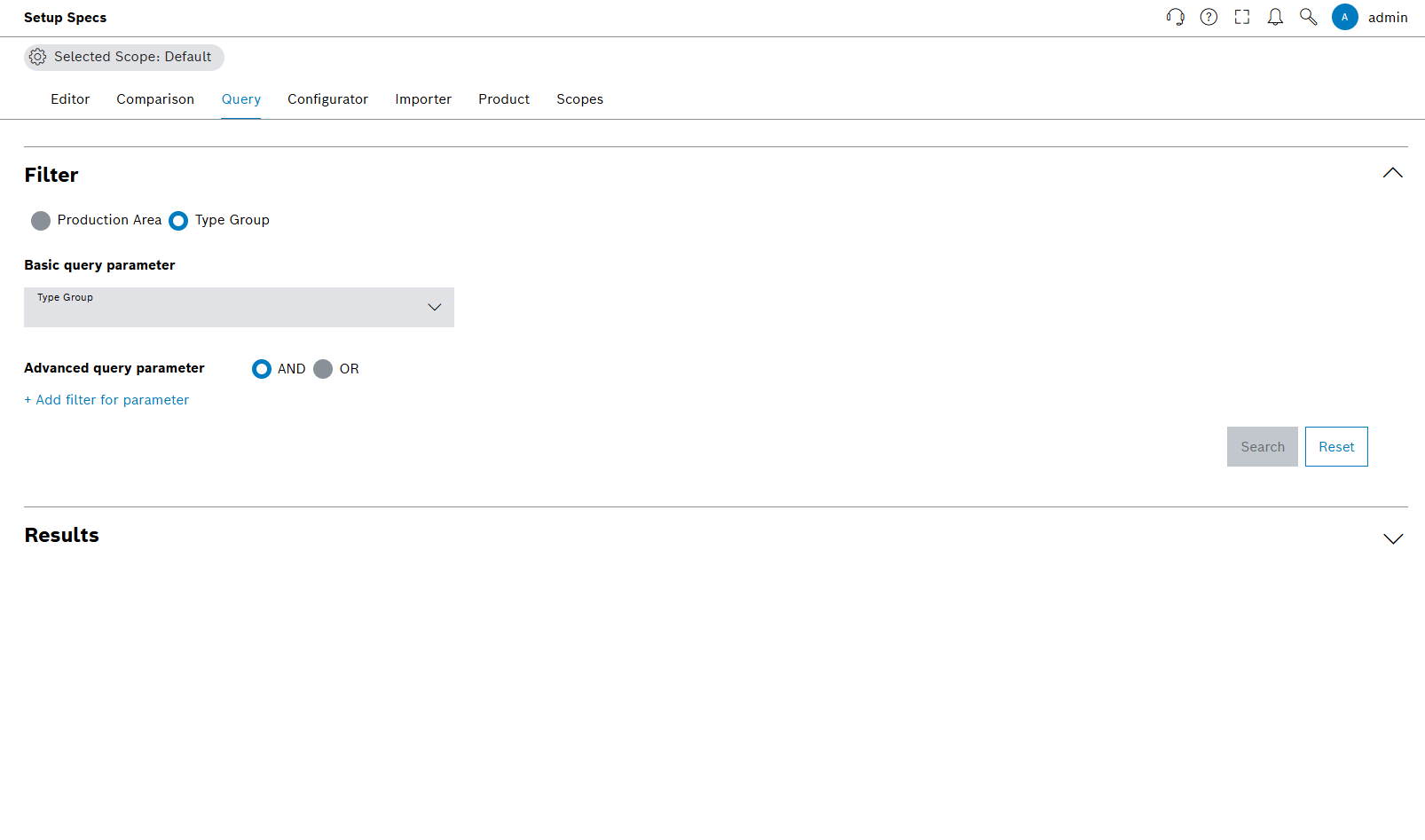Switch to the Editor tab
Image resolution: width=1425 pixels, height=840 pixels.
pos(70,99)
